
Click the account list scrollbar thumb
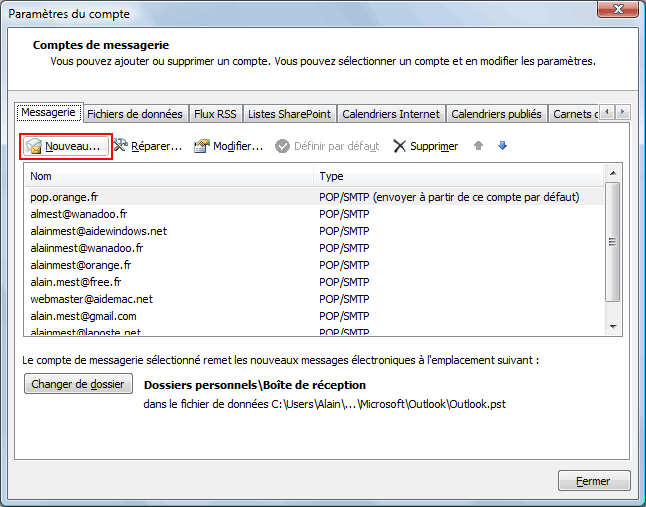point(613,242)
